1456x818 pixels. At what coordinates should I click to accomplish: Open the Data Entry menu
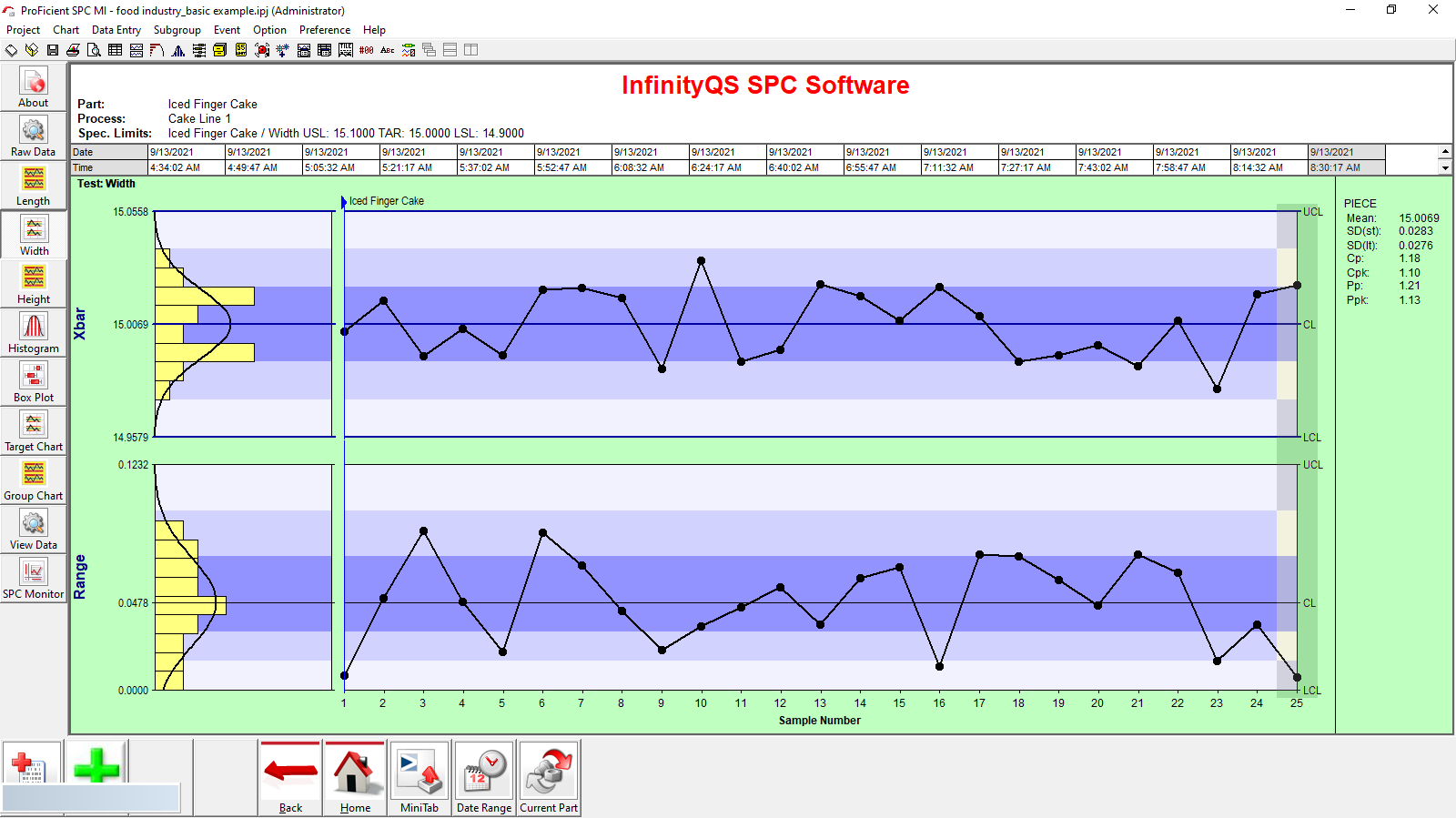coord(116,30)
